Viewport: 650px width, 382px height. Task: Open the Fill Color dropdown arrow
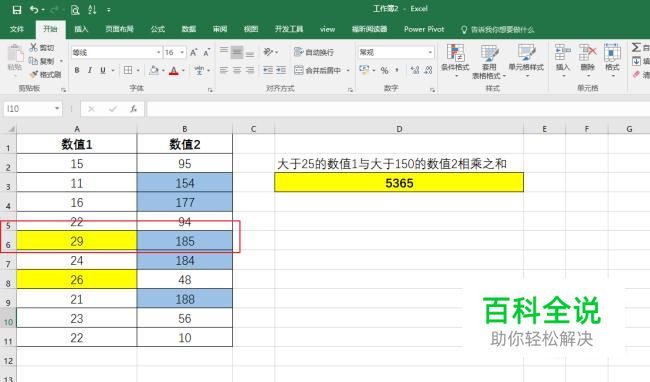pyautogui.click(x=163, y=71)
